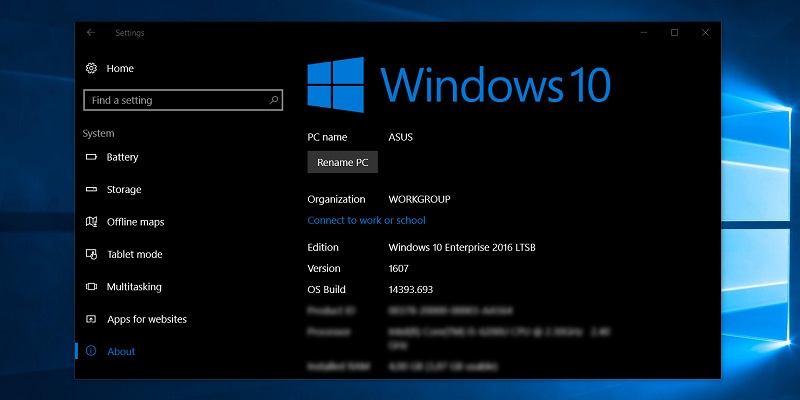This screenshot has width=800, height=400.
Task: Click the Multitasking icon
Action: point(91,287)
